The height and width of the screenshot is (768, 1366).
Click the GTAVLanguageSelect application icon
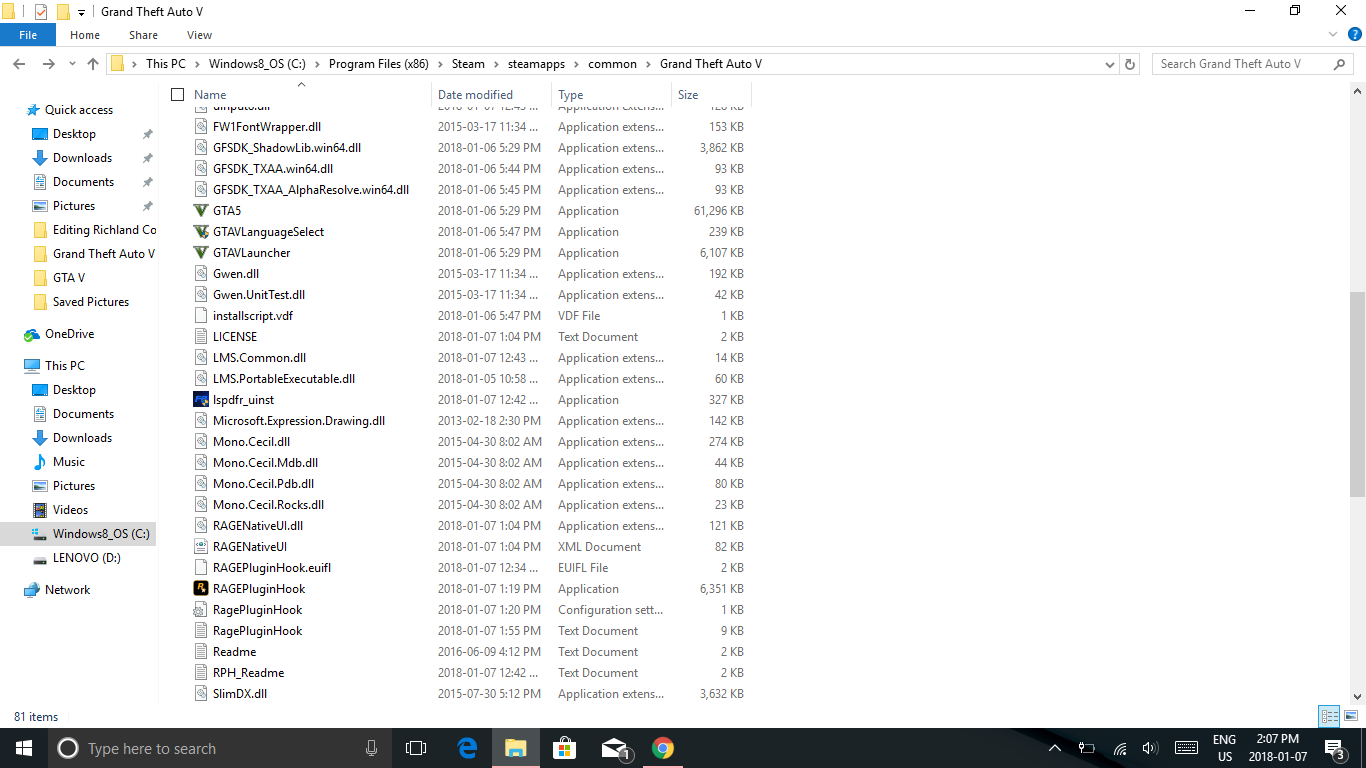(x=201, y=232)
